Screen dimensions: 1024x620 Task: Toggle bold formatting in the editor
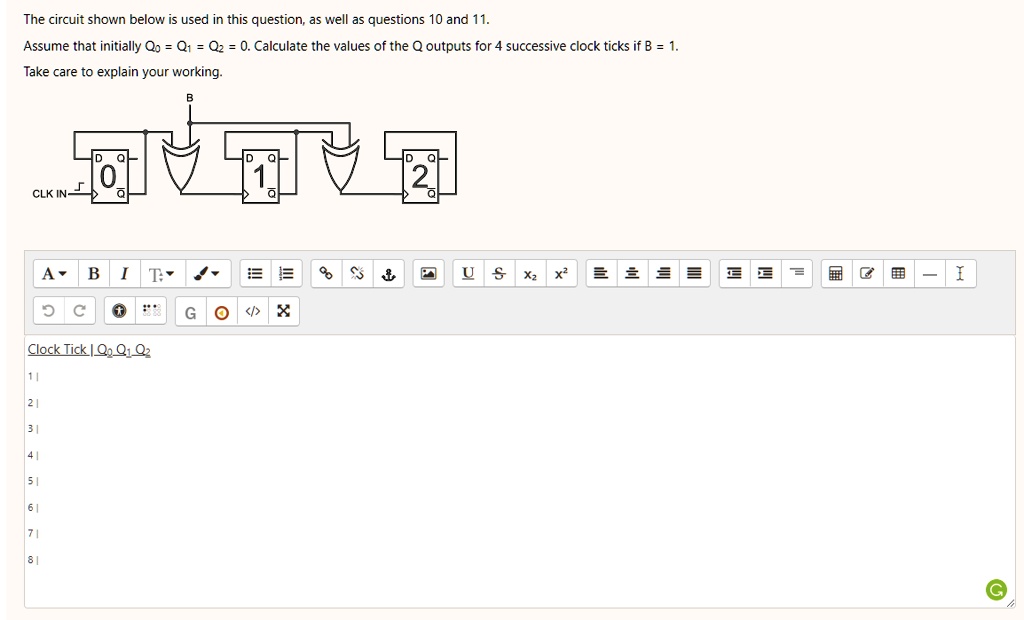coord(93,273)
